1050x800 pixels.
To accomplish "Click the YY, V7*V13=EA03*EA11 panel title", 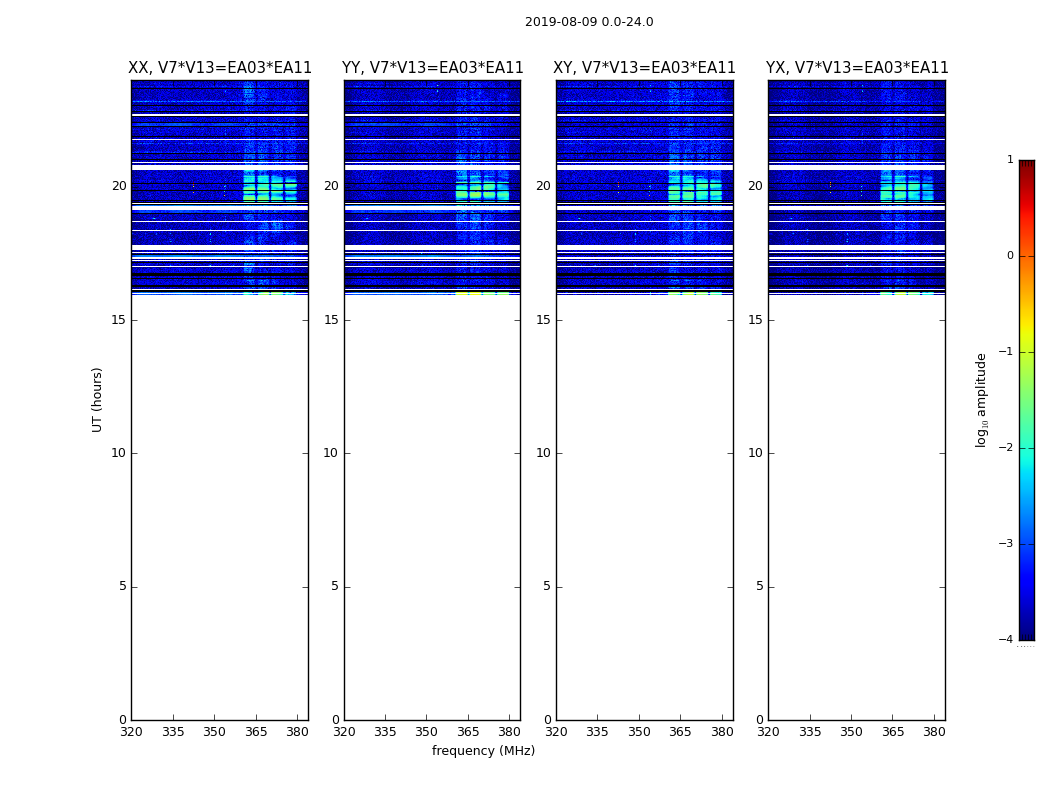I will click(433, 68).
